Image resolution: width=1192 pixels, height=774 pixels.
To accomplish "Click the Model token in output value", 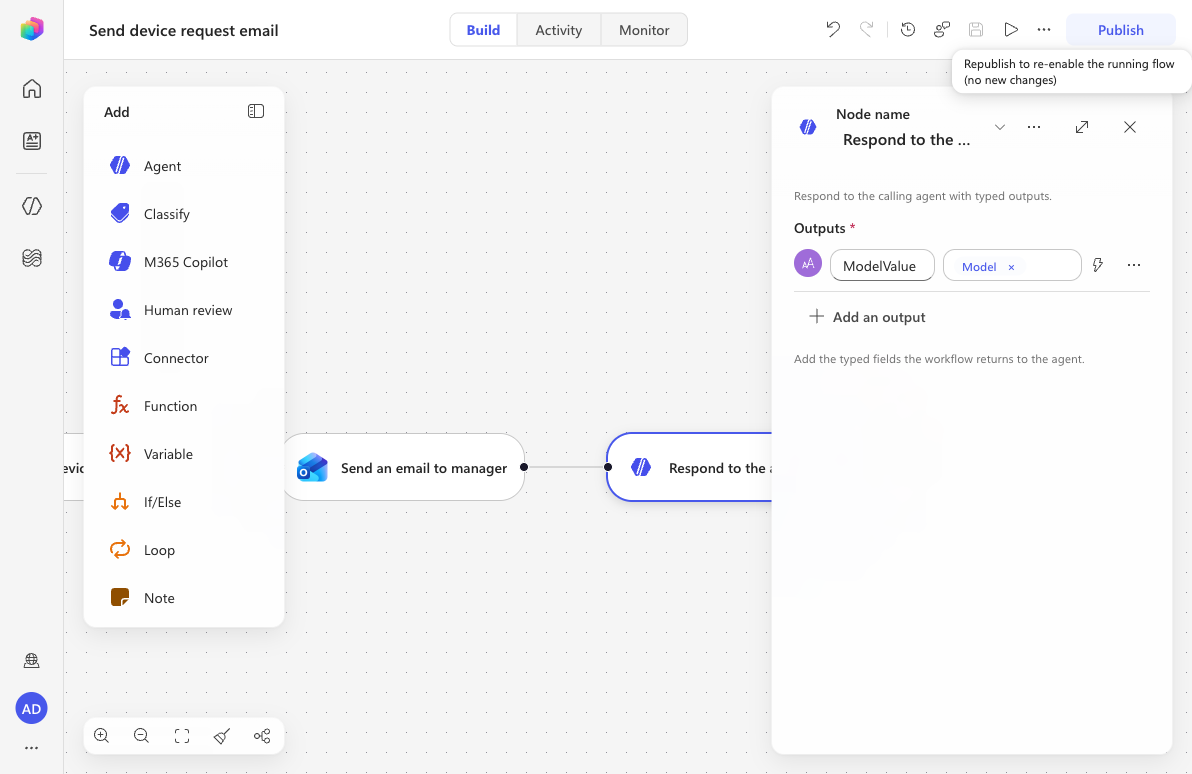I will (978, 266).
